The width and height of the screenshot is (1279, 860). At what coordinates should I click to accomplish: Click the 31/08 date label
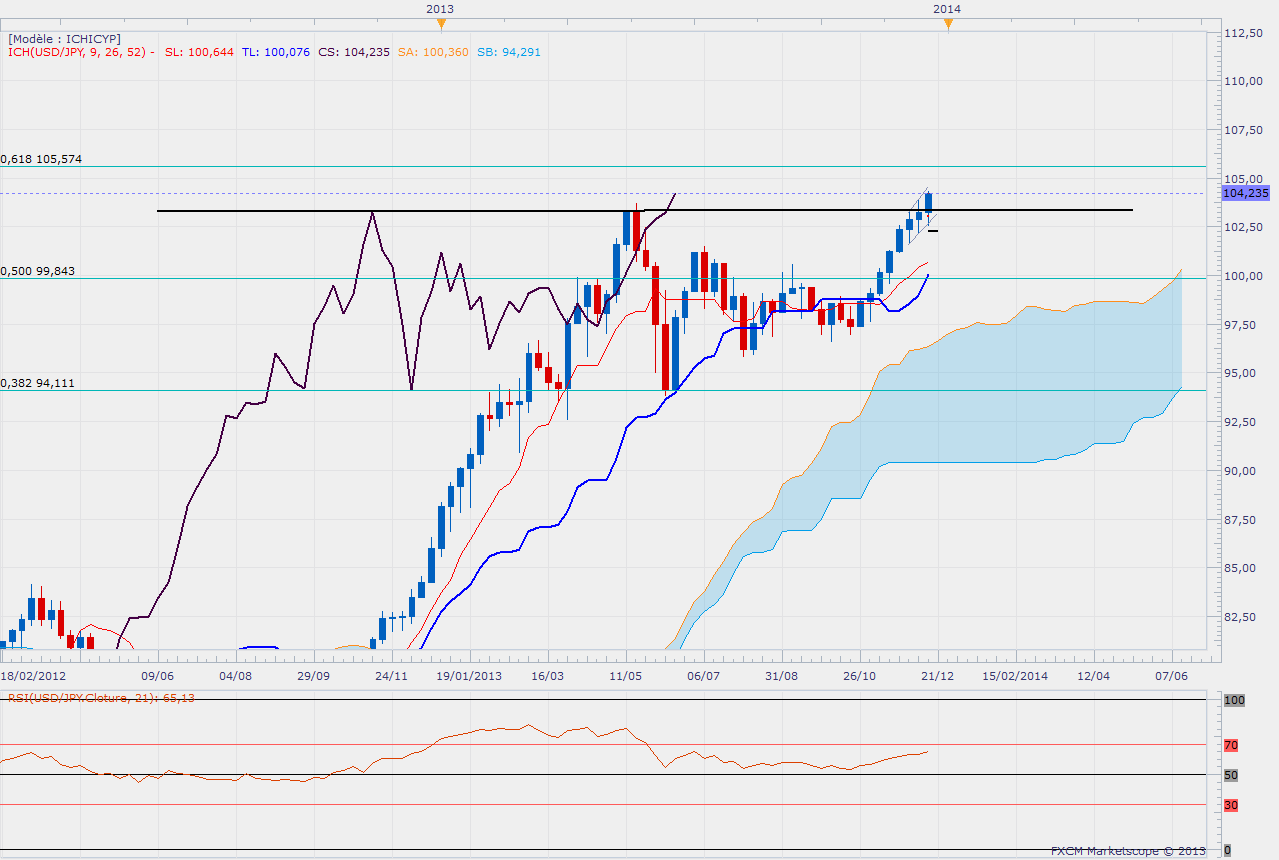click(x=782, y=676)
